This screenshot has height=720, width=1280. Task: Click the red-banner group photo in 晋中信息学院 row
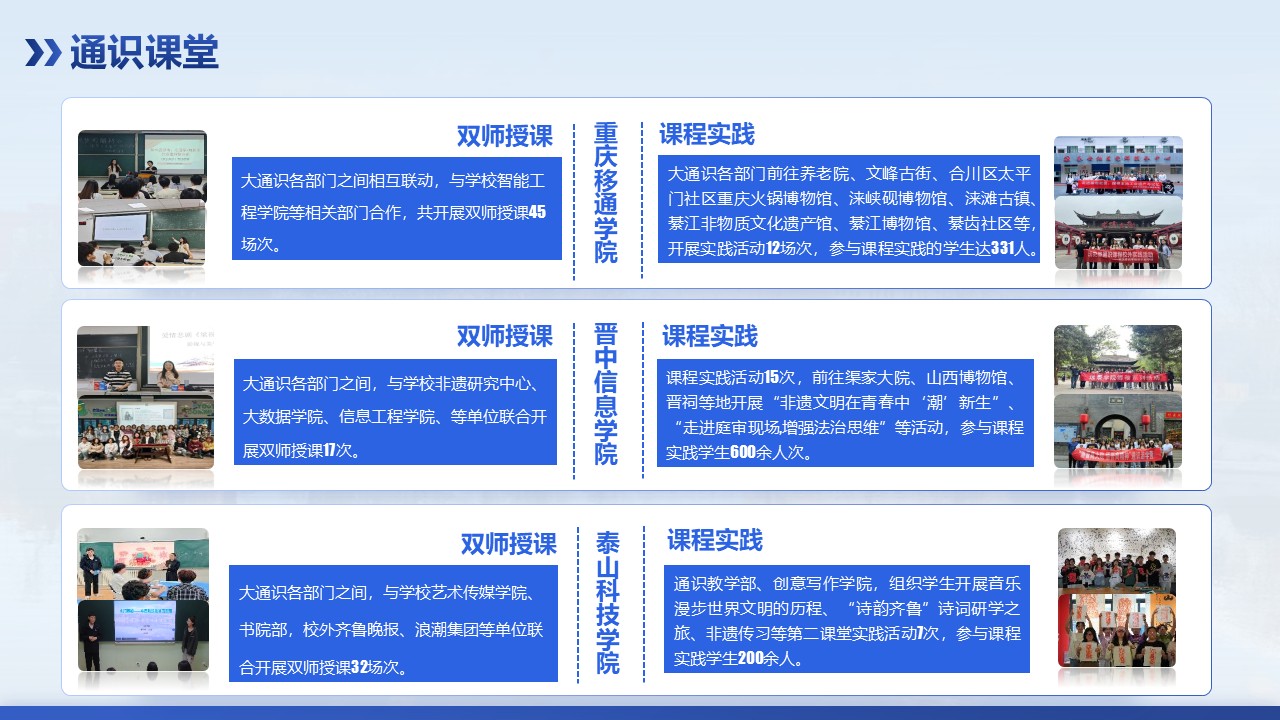point(1118,430)
